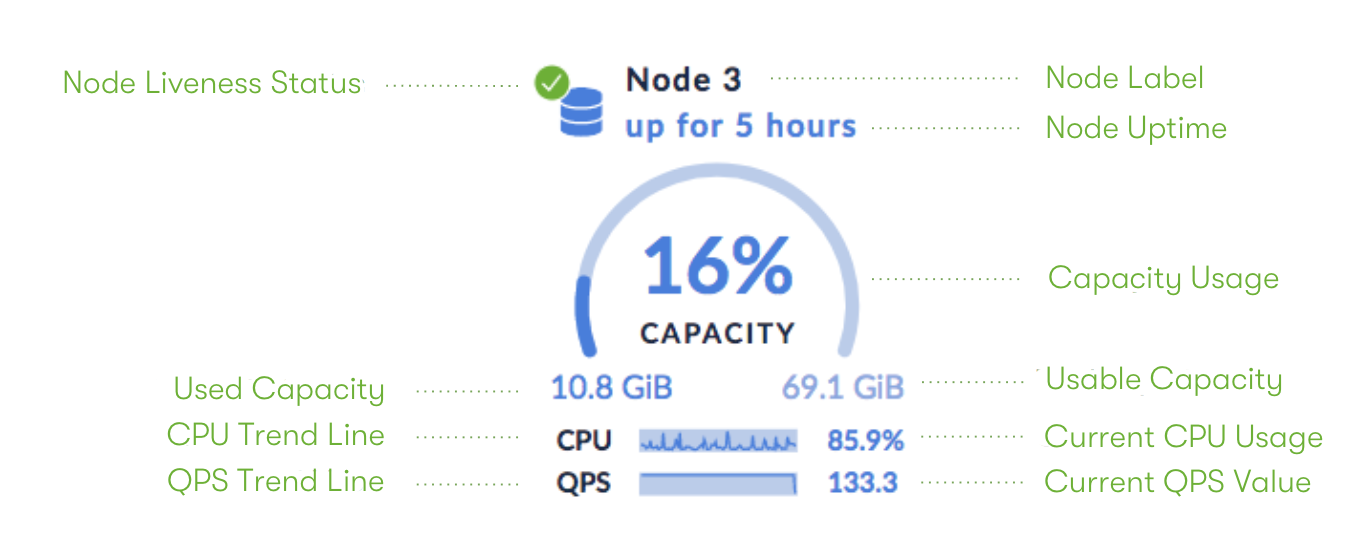Click the 'Node Uptime' annotation text
Image resolution: width=1348 pixels, height=548 pixels.
(x=1136, y=128)
